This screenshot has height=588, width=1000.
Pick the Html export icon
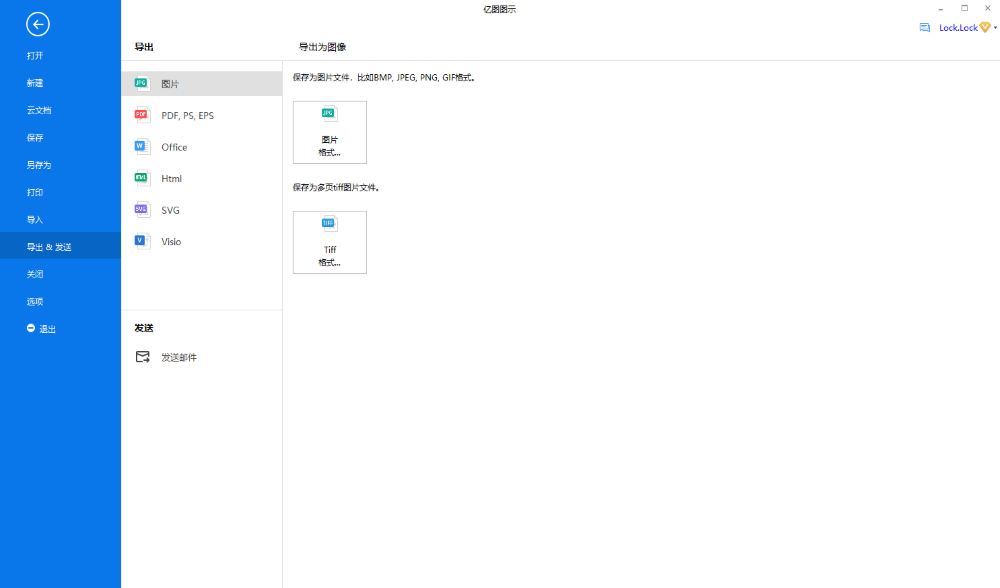coord(142,178)
